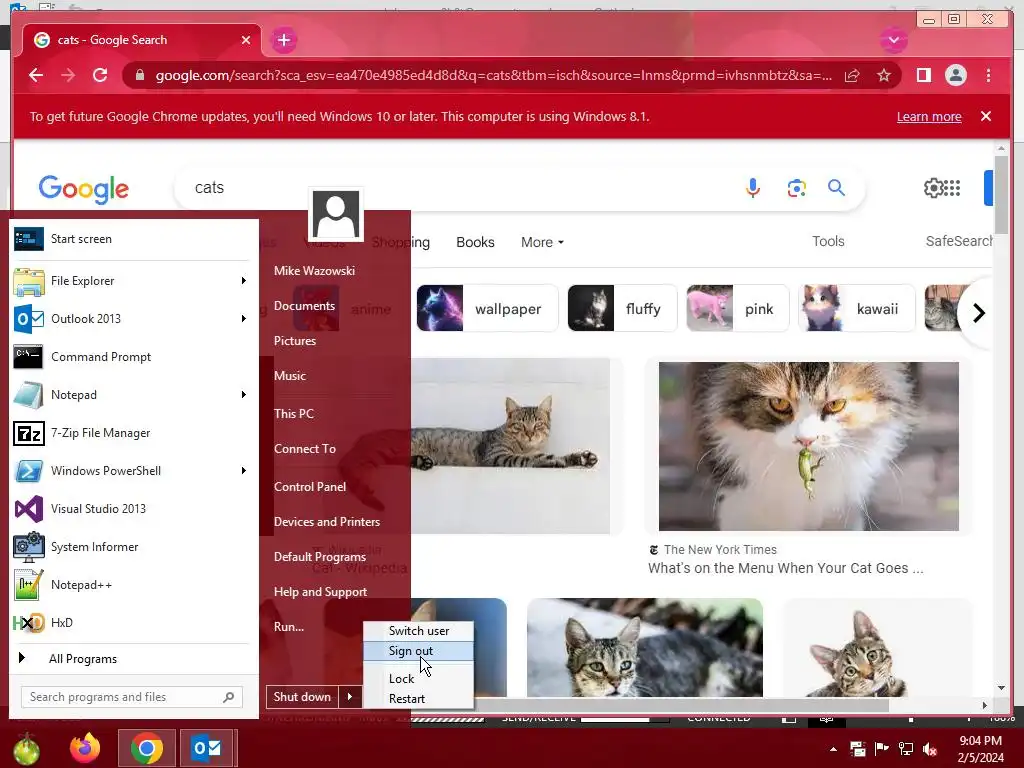The image size is (1024, 768).
Task: Choose Sign out from power menu
Action: click(419, 651)
